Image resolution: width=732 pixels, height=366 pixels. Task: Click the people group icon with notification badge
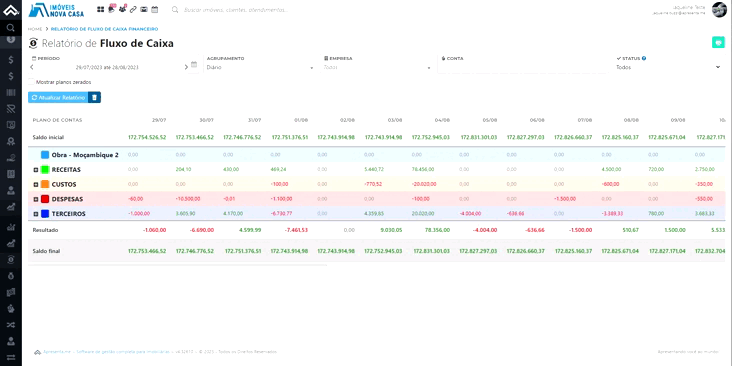click(122, 8)
